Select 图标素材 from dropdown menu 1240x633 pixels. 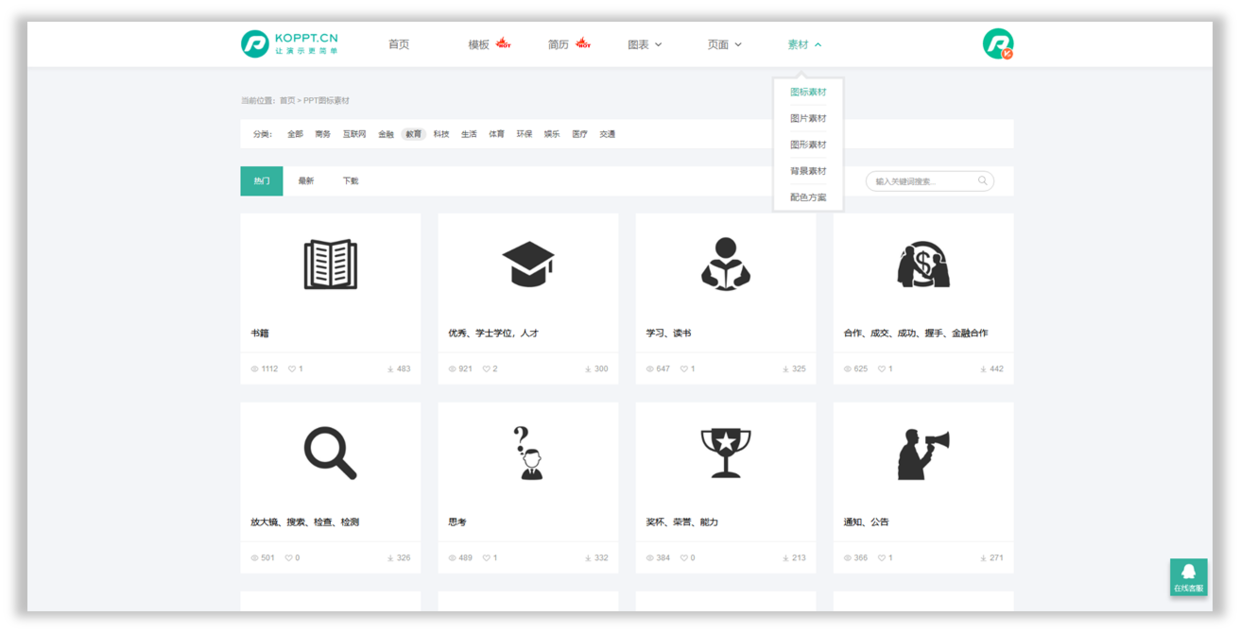click(808, 92)
